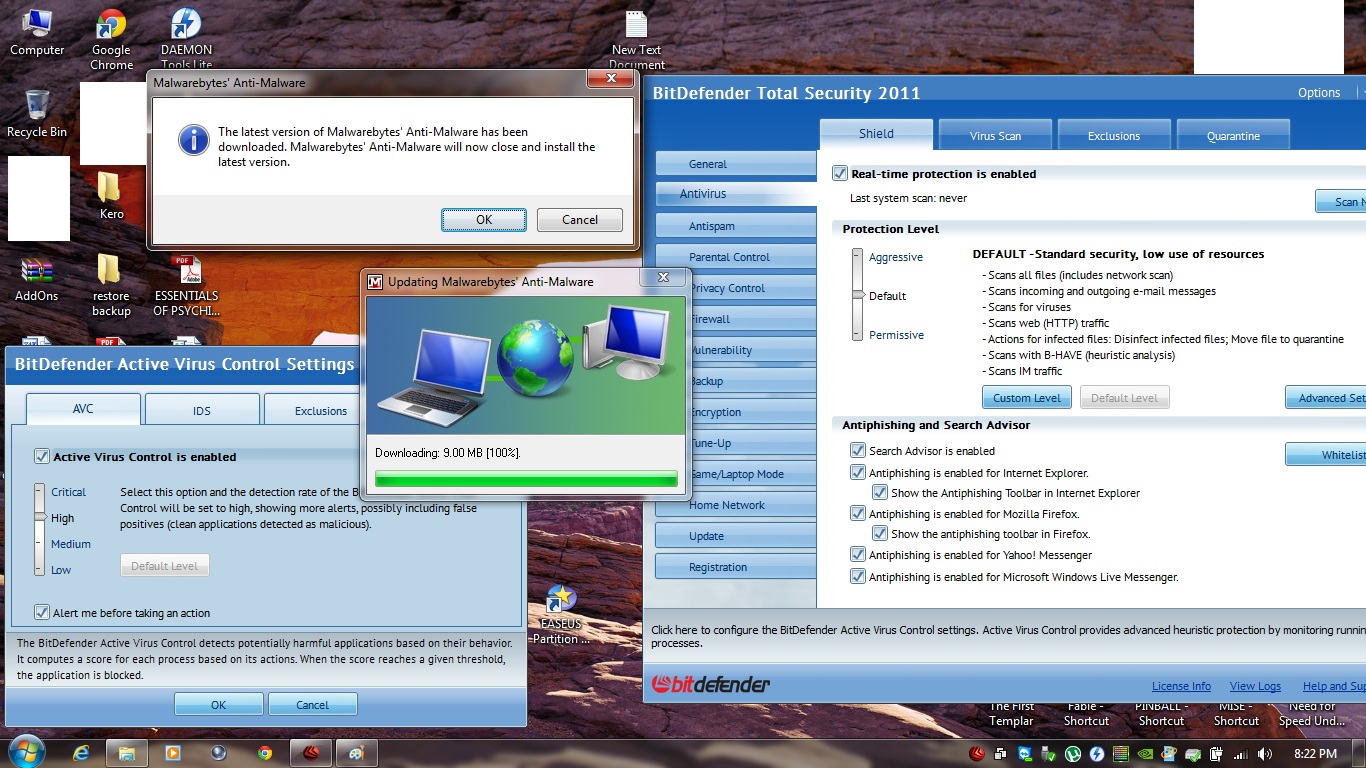Screen dimensions: 1366x768
Task: Switch to the Virus Scan tab
Action: (995, 135)
